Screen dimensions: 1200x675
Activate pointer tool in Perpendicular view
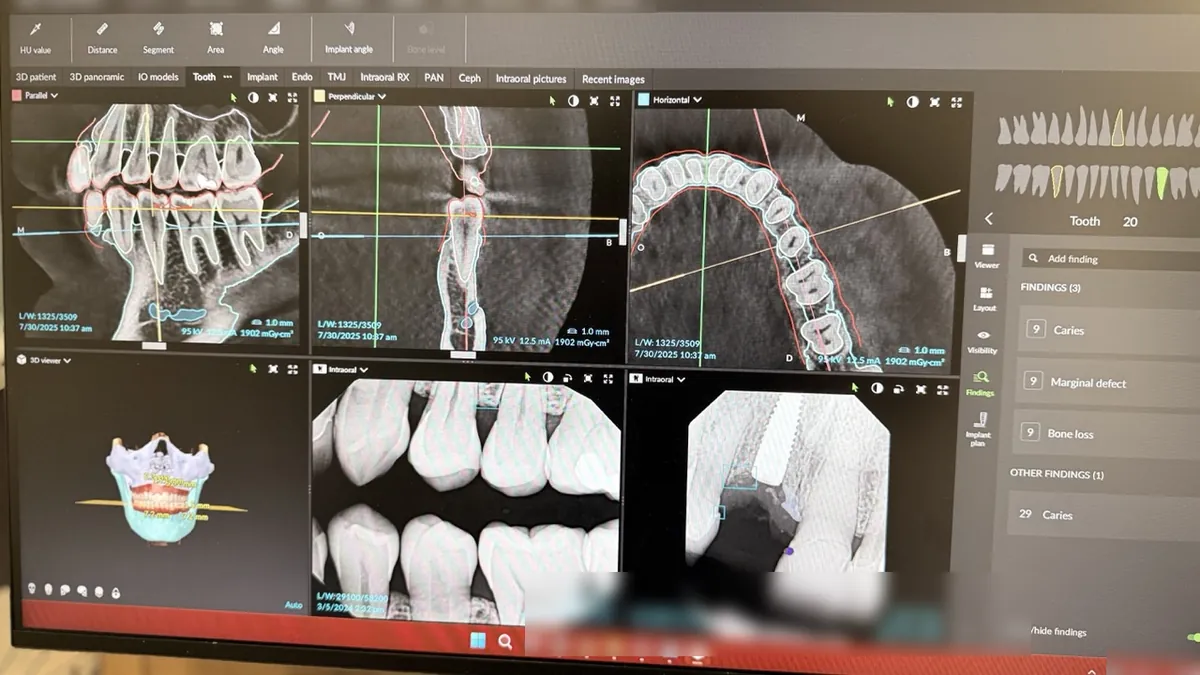(552, 100)
